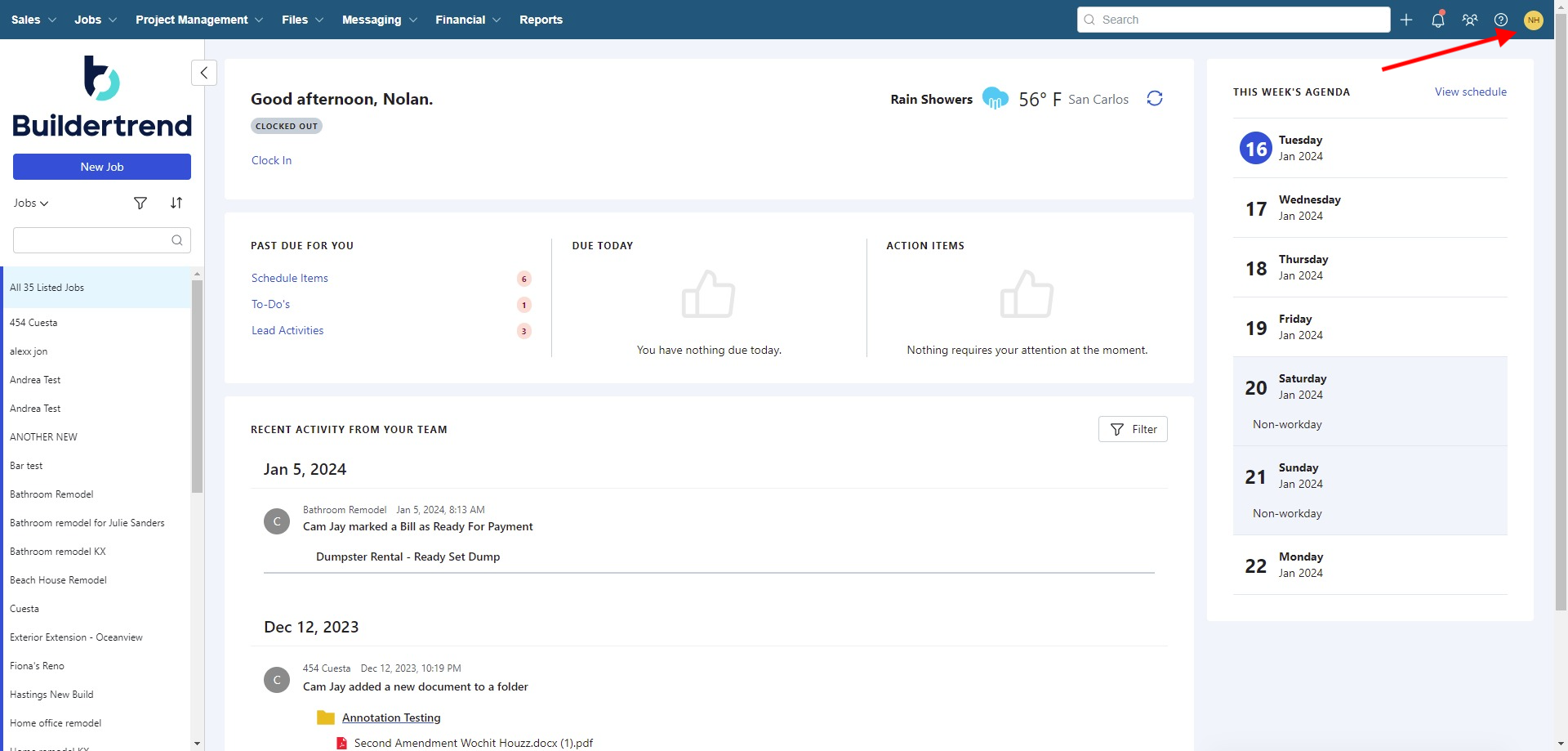Select the Bathroom remodel KX job

[x=96, y=552]
